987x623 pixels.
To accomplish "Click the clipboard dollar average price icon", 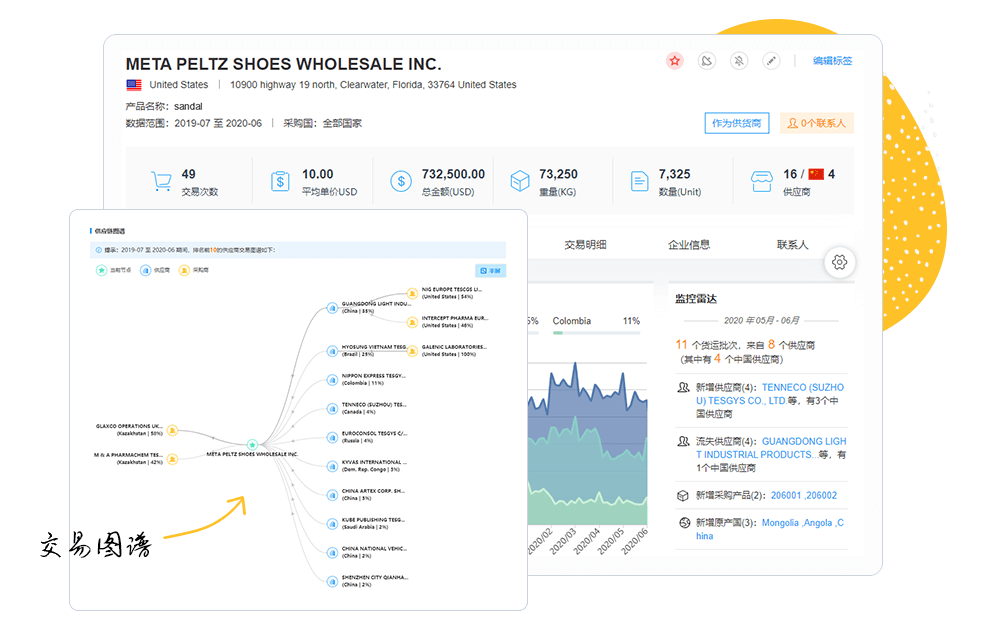I will (x=280, y=181).
